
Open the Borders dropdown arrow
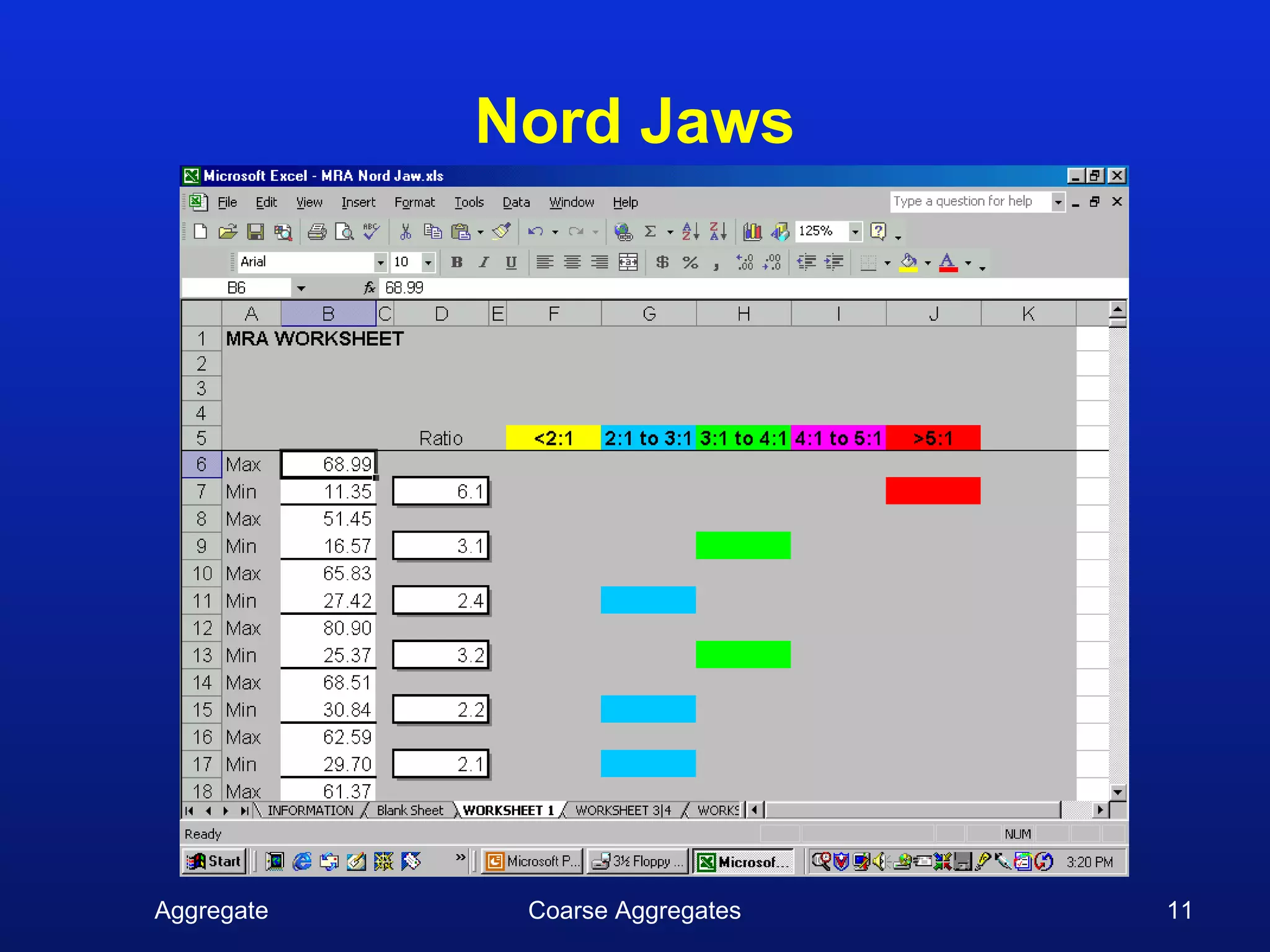[x=887, y=263]
